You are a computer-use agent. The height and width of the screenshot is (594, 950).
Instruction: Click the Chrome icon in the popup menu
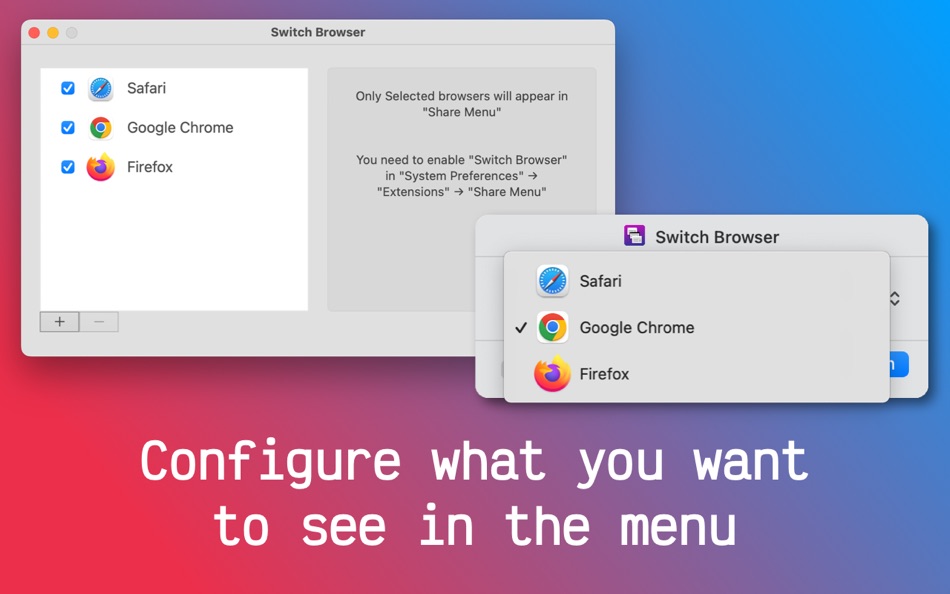point(552,327)
